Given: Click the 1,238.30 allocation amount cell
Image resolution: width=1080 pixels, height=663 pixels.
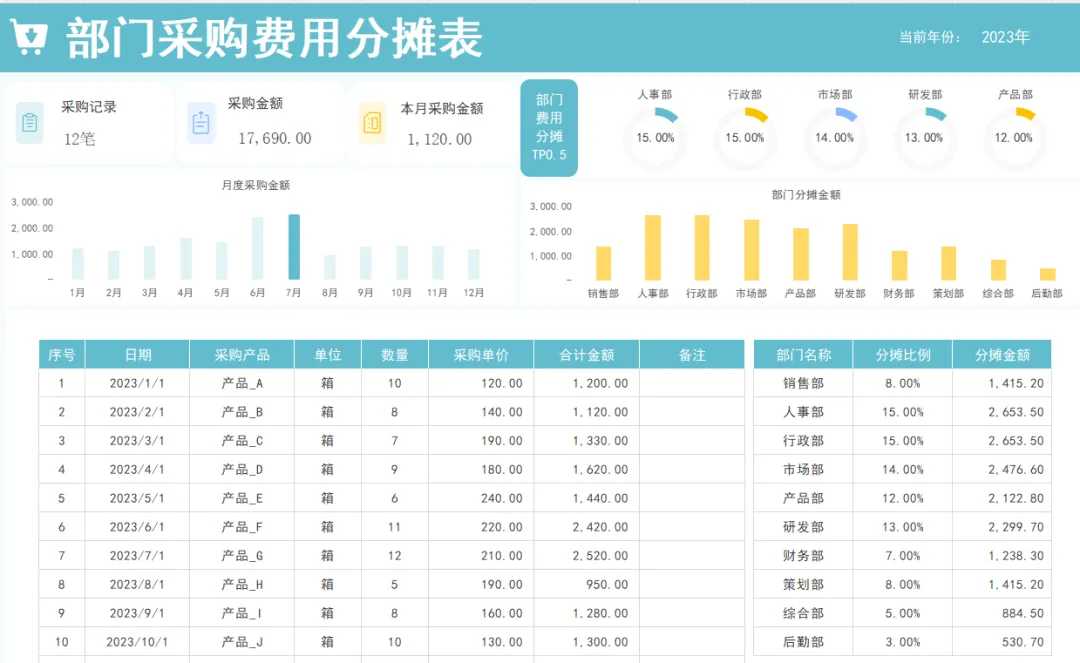Looking at the screenshot, I should click(1002, 556).
